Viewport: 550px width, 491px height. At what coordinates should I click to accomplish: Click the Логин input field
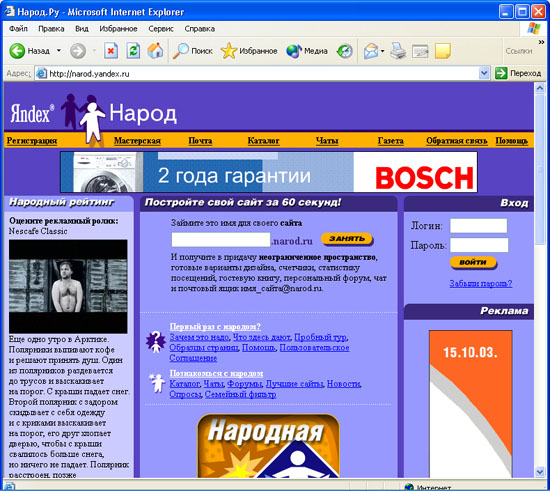click(478, 226)
